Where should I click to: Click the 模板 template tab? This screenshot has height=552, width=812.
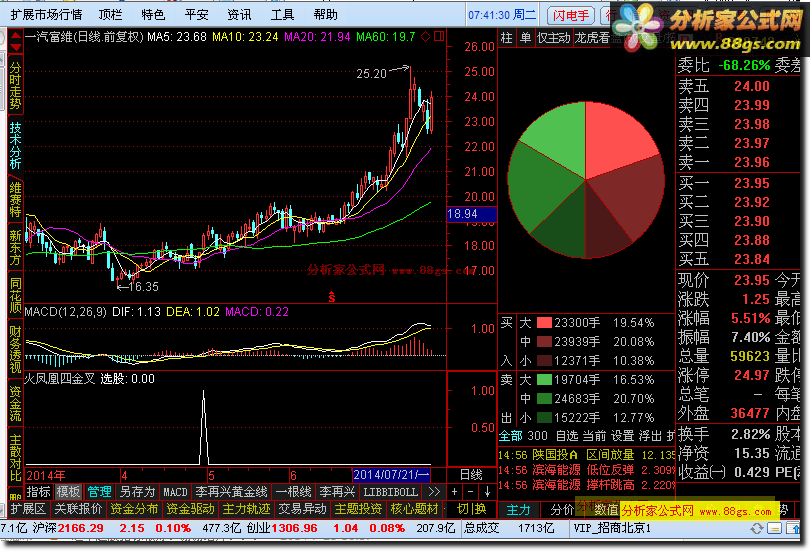coord(68,491)
